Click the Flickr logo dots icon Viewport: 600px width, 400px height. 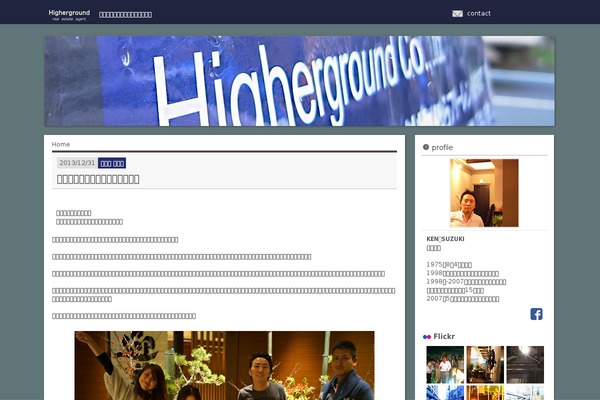tap(427, 337)
